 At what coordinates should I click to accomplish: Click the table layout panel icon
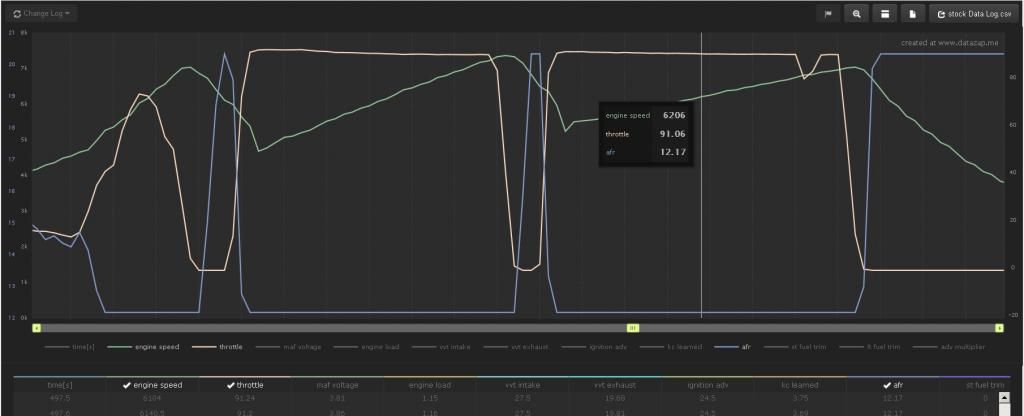pos(884,14)
